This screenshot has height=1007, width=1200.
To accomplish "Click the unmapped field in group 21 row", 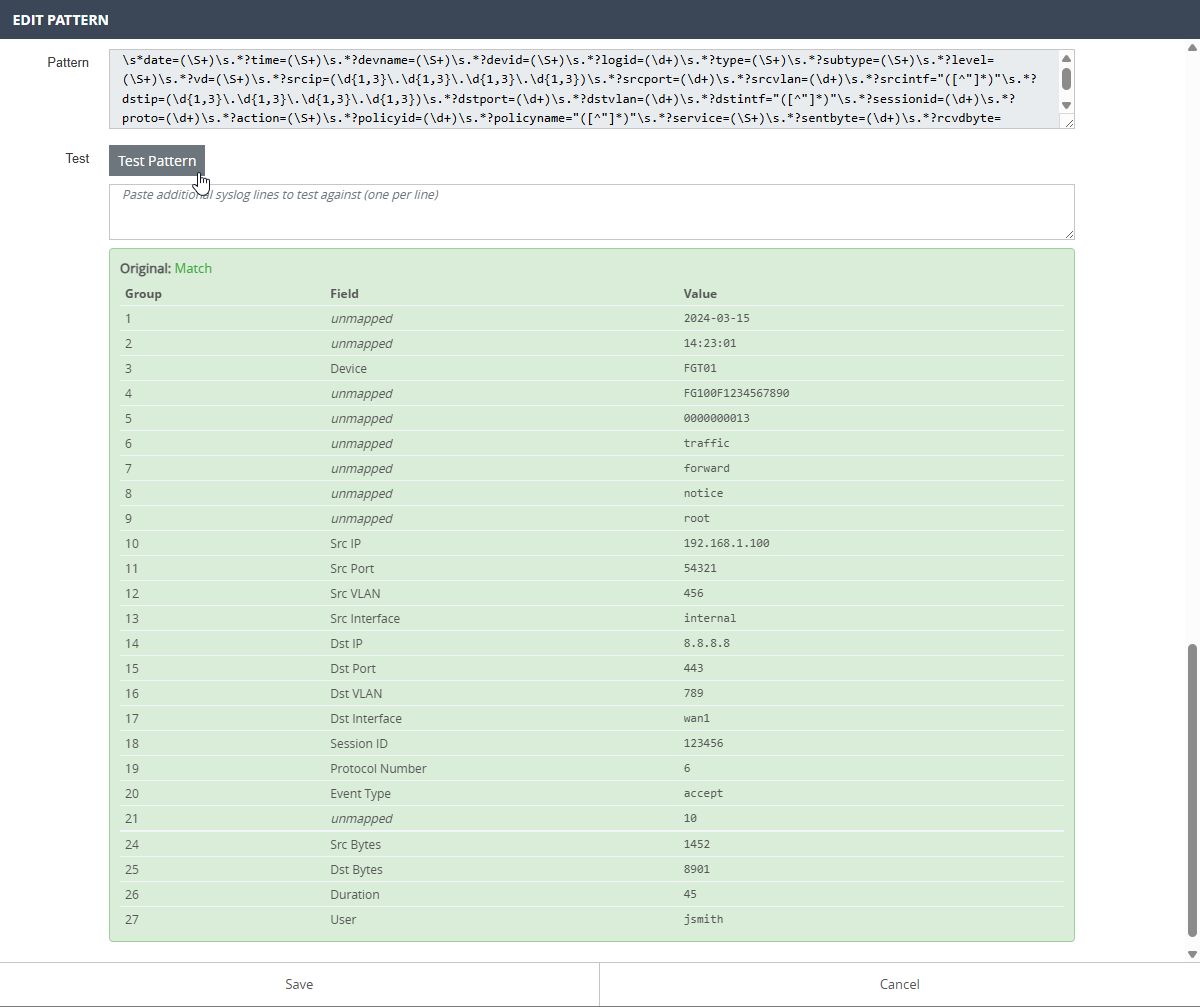I will pos(361,818).
